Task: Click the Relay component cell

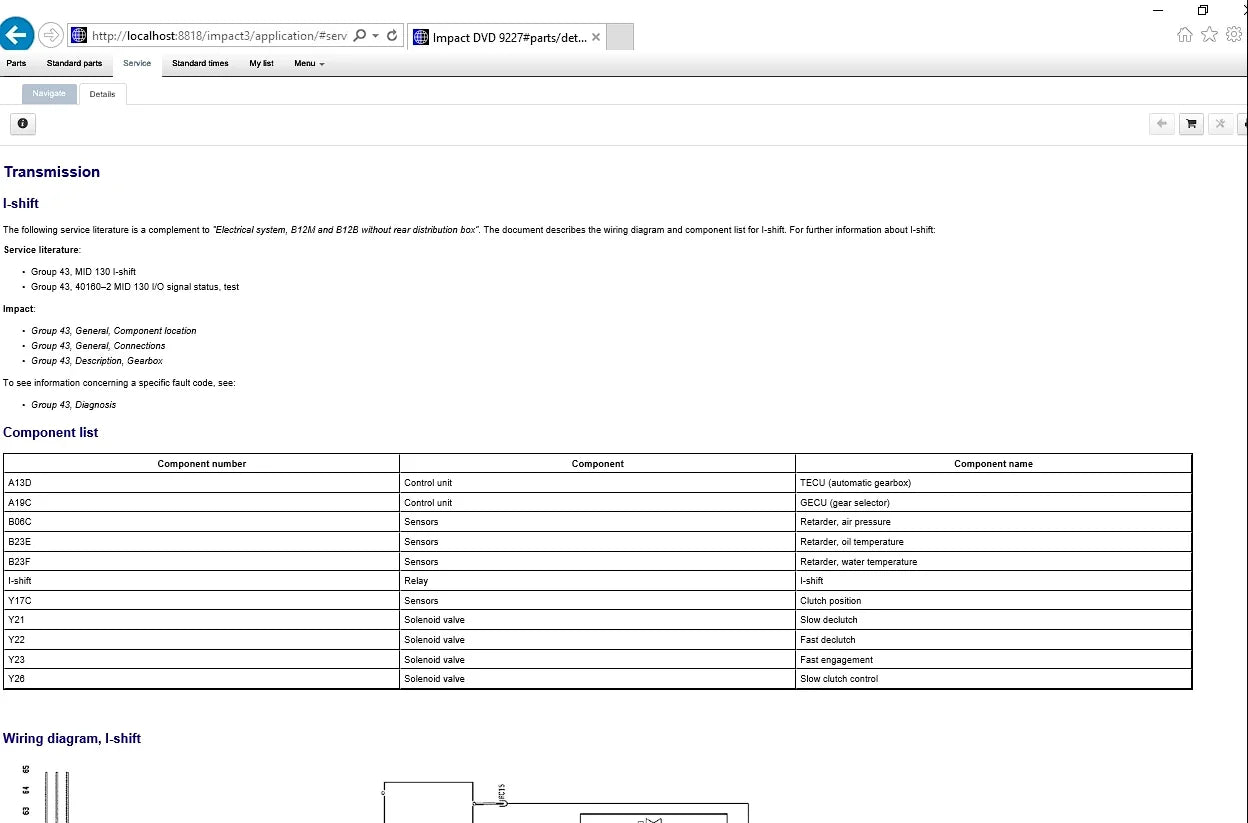Action: coord(597,581)
